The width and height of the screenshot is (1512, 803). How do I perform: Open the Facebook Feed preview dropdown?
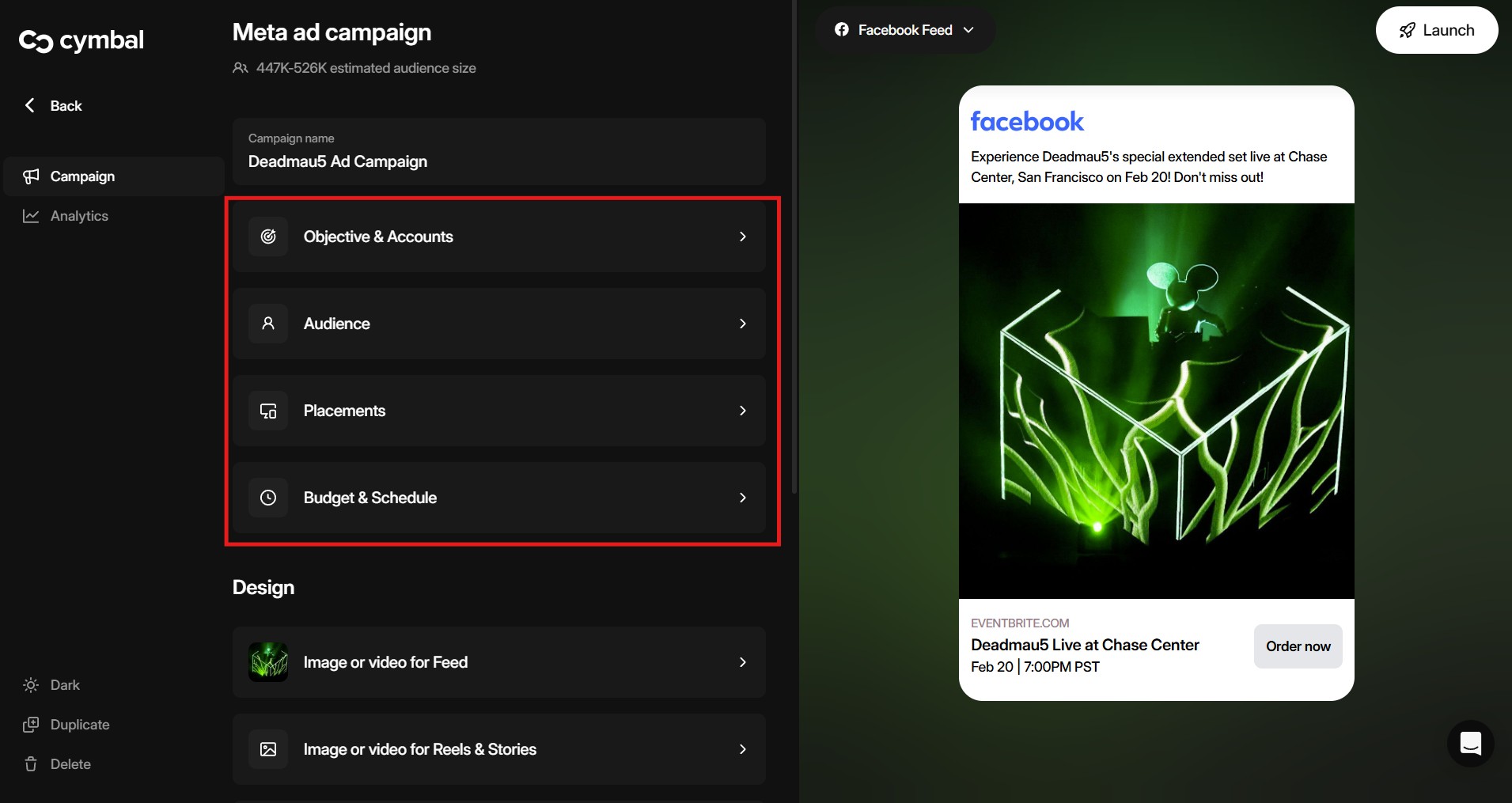(x=904, y=30)
